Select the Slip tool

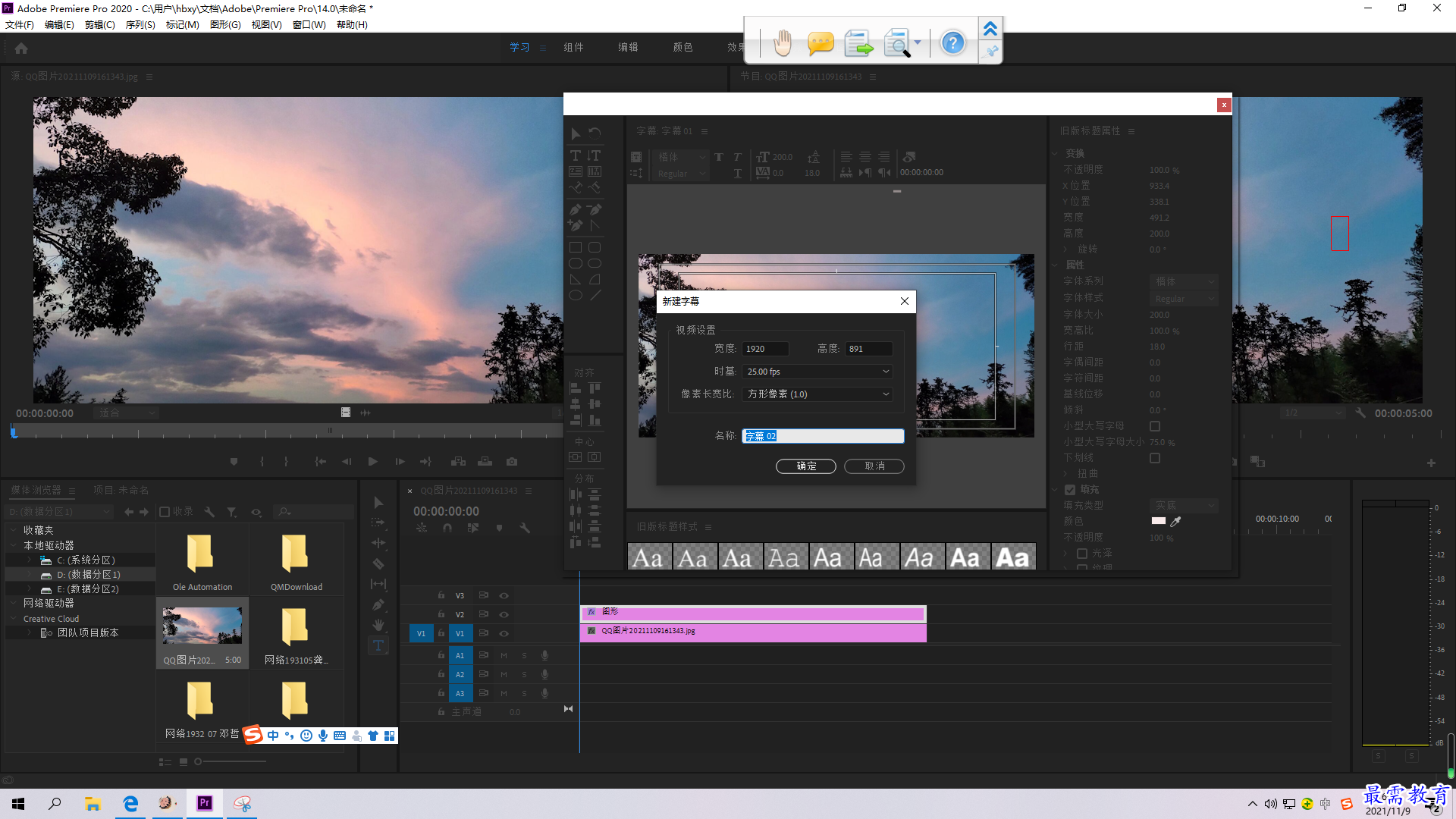tap(378, 584)
